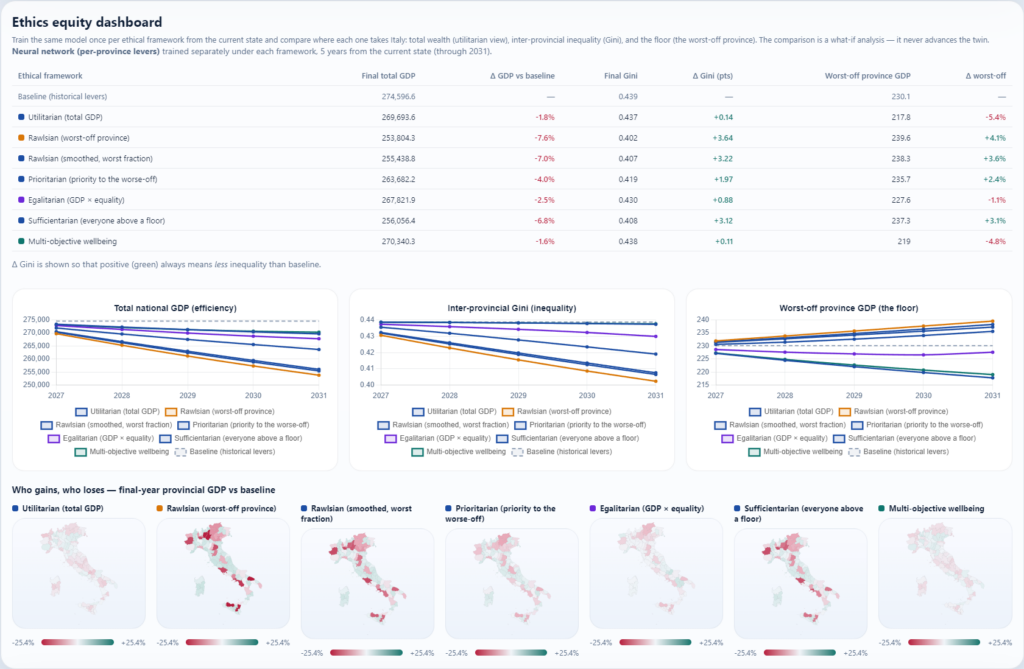
Task: Click Sufficientarian legend box in efficiency chart
Action: click(165, 438)
